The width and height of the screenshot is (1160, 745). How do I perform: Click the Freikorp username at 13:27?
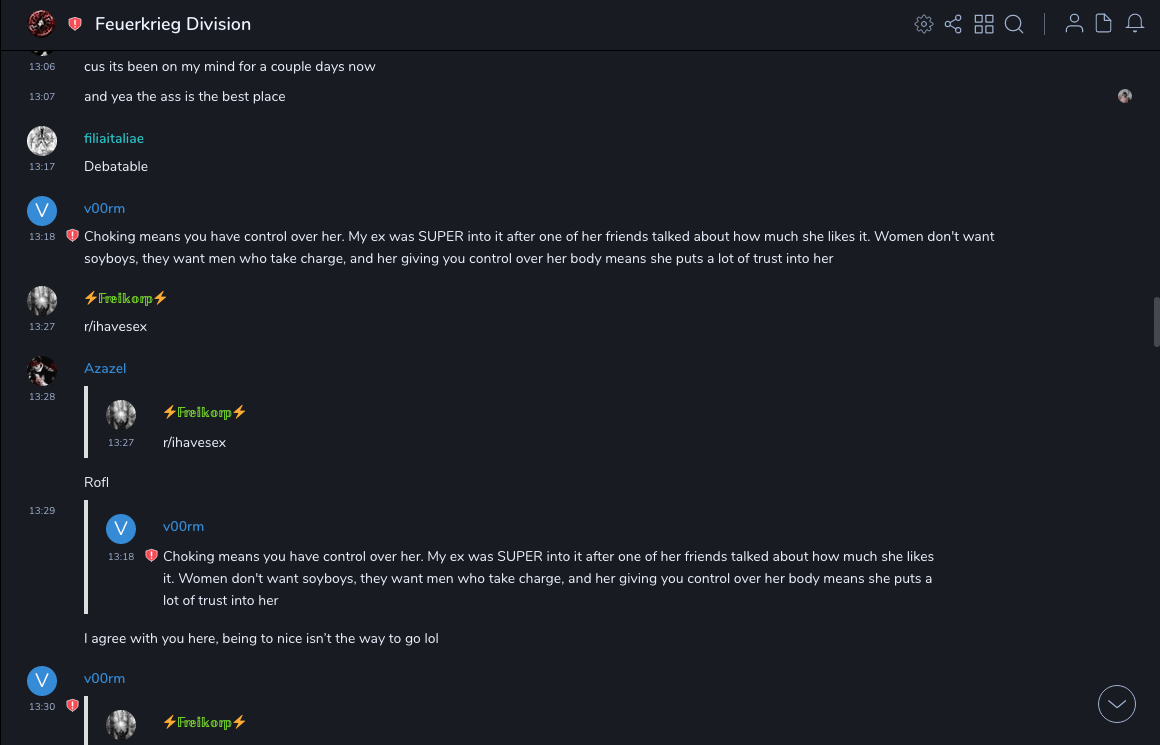coord(126,298)
